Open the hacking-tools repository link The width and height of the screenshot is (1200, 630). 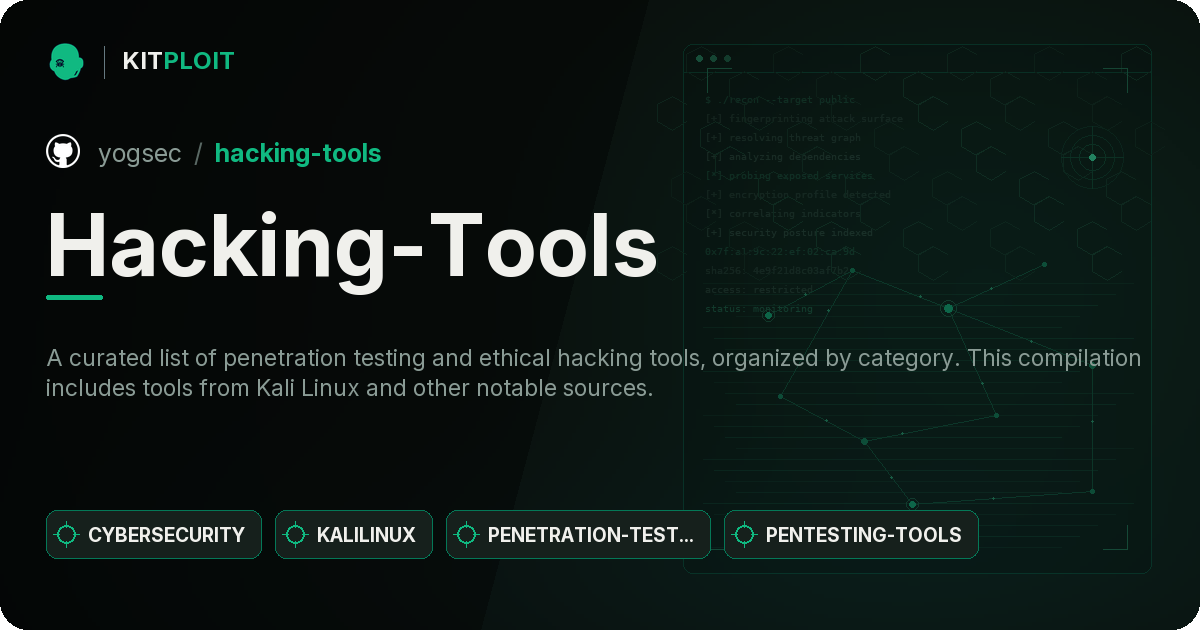tap(298, 153)
